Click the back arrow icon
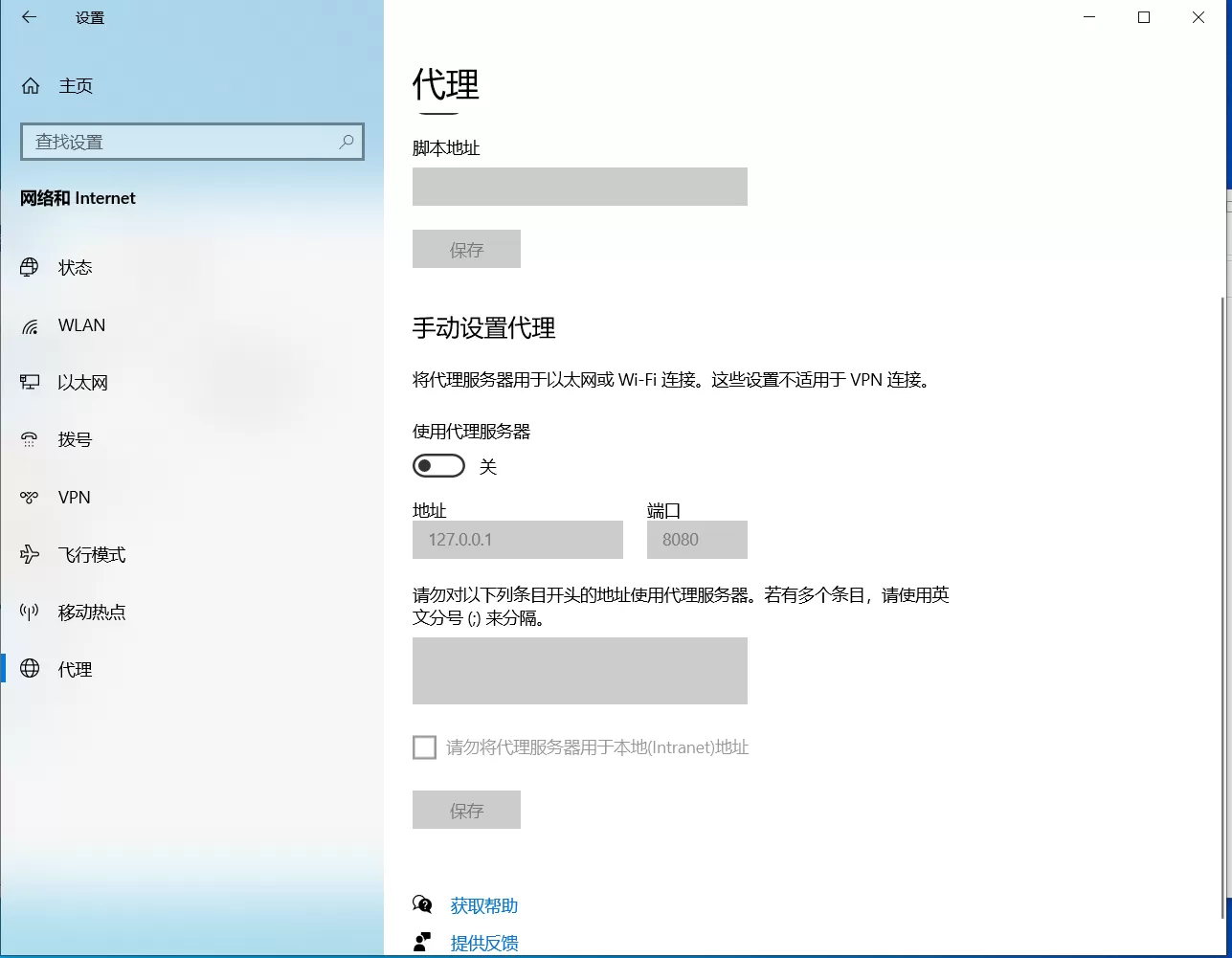The image size is (1232, 958). click(29, 17)
